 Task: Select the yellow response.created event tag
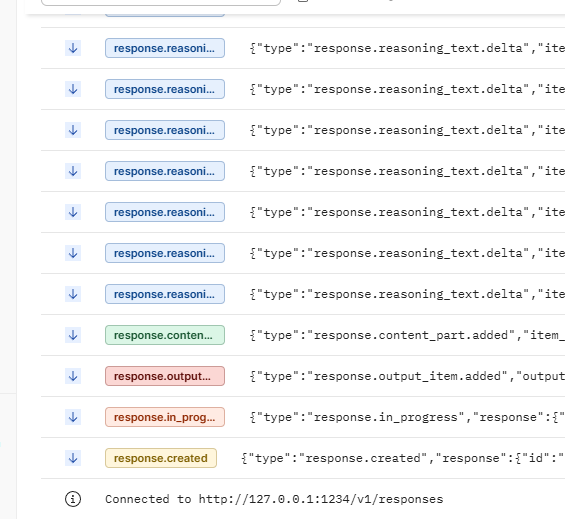[161, 458]
